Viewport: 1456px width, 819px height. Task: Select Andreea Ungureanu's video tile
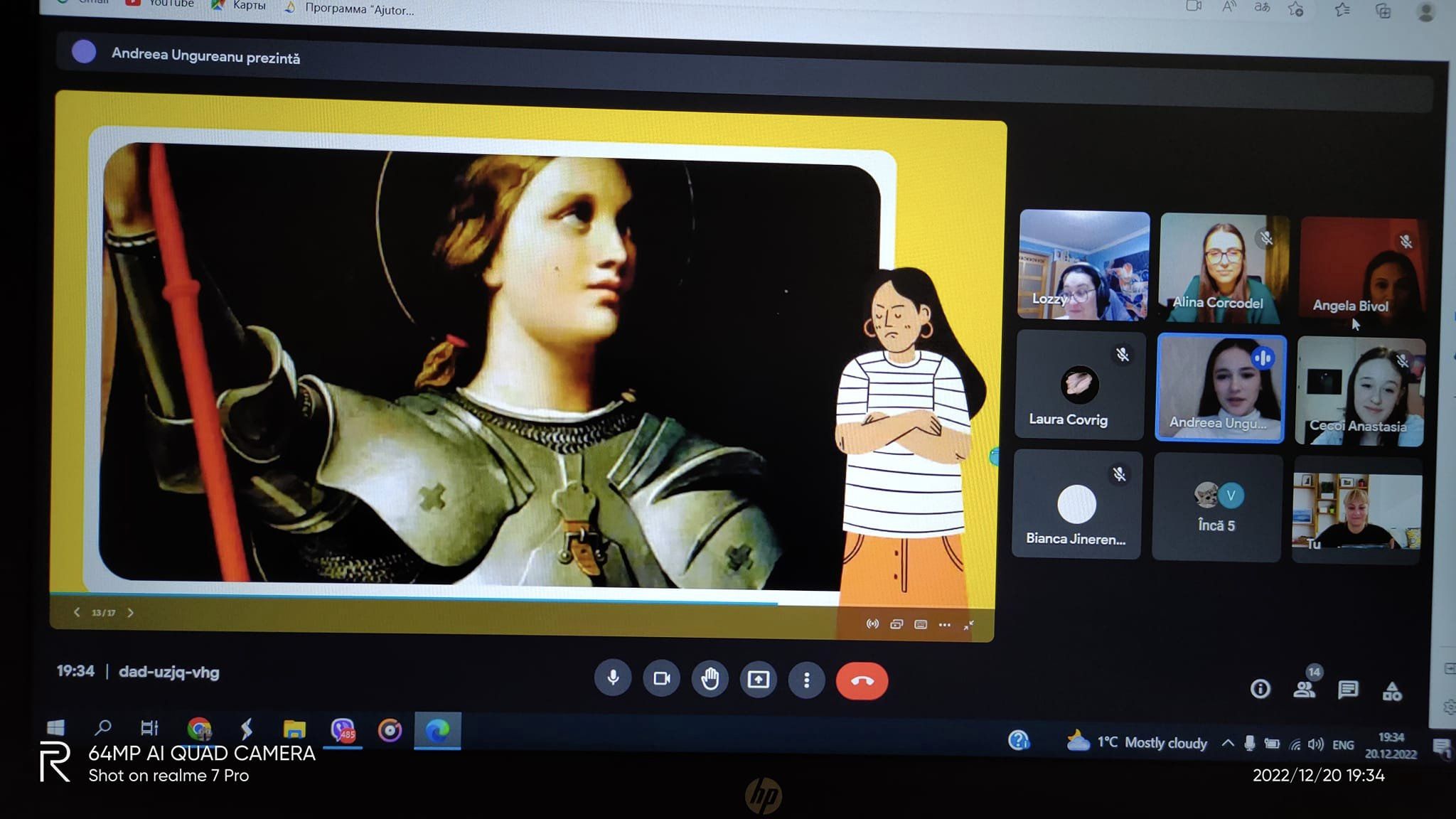point(1220,387)
